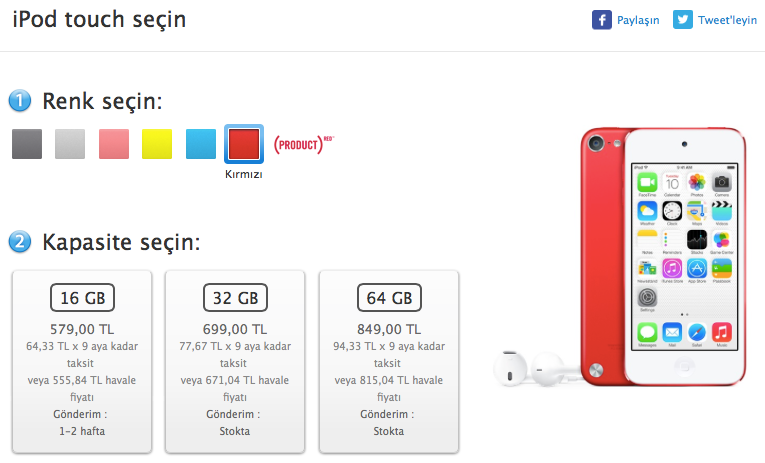Click the 'iPod touch seçin' heading
This screenshot has width=765, height=463.
(x=99, y=20)
